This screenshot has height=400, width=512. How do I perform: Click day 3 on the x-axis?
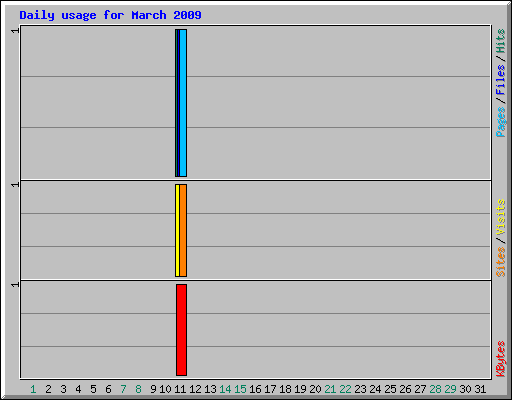63,389
